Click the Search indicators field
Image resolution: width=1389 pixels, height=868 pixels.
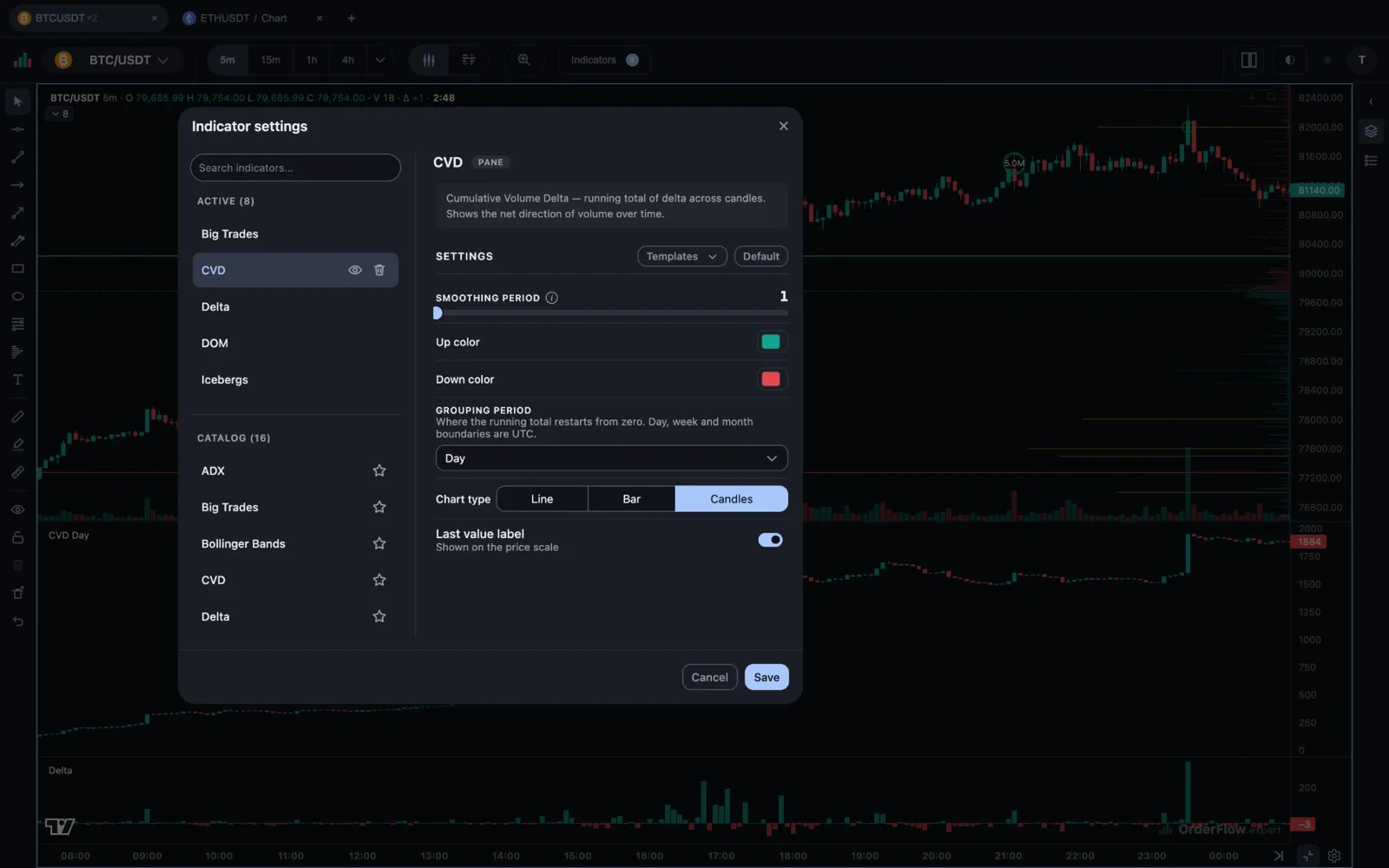point(295,168)
